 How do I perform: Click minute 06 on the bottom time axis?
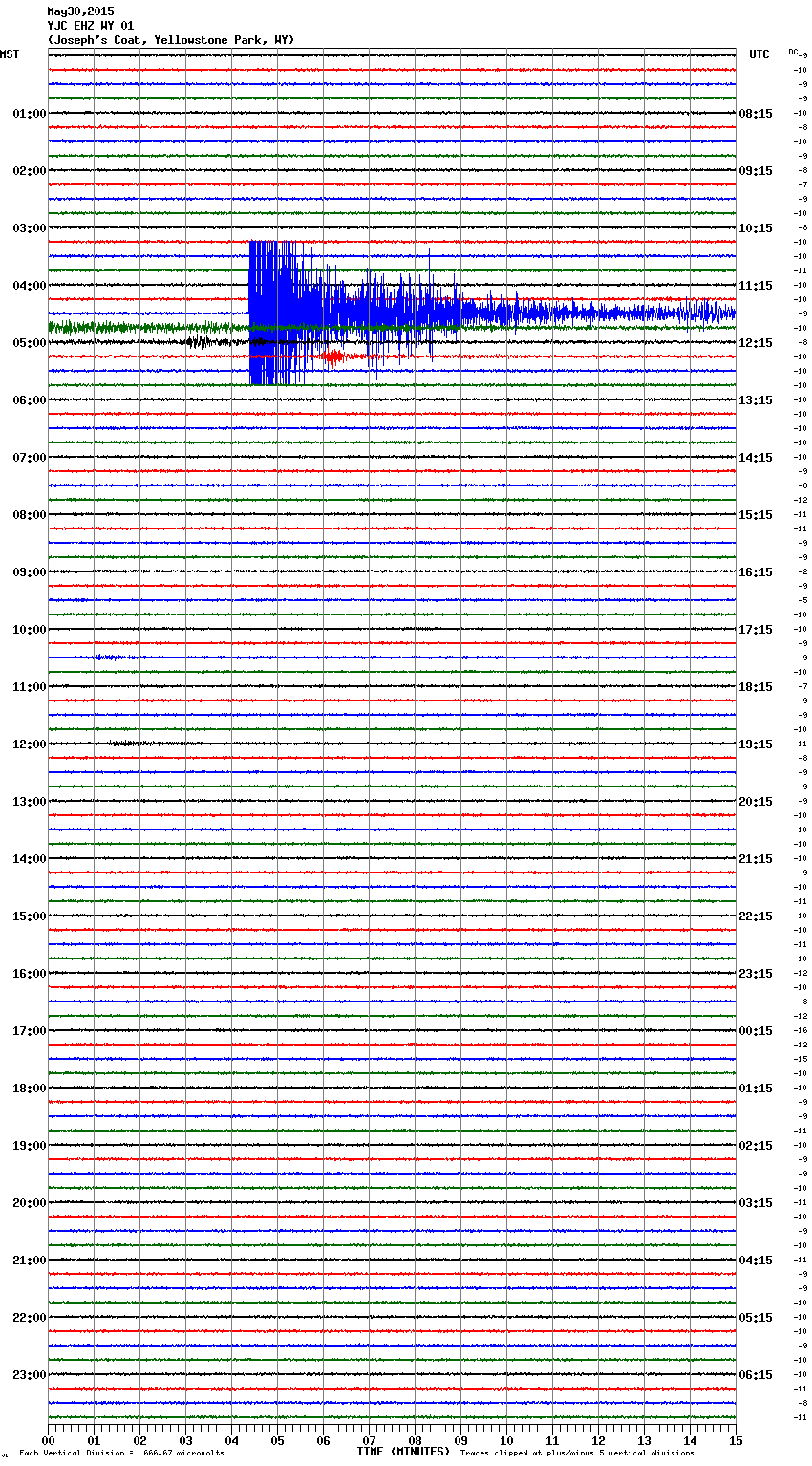(x=323, y=1440)
